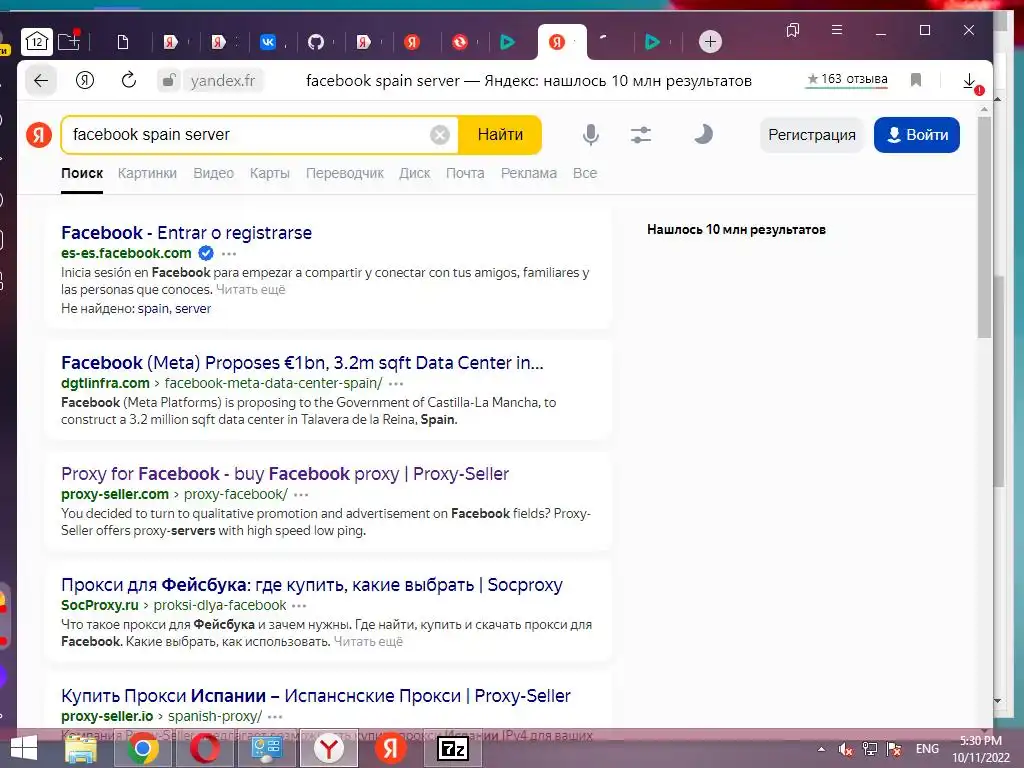The image size is (1024, 768).
Task: Click the 163 отзыва site rating
Action: pyautogui.click(x=847, y=80)
